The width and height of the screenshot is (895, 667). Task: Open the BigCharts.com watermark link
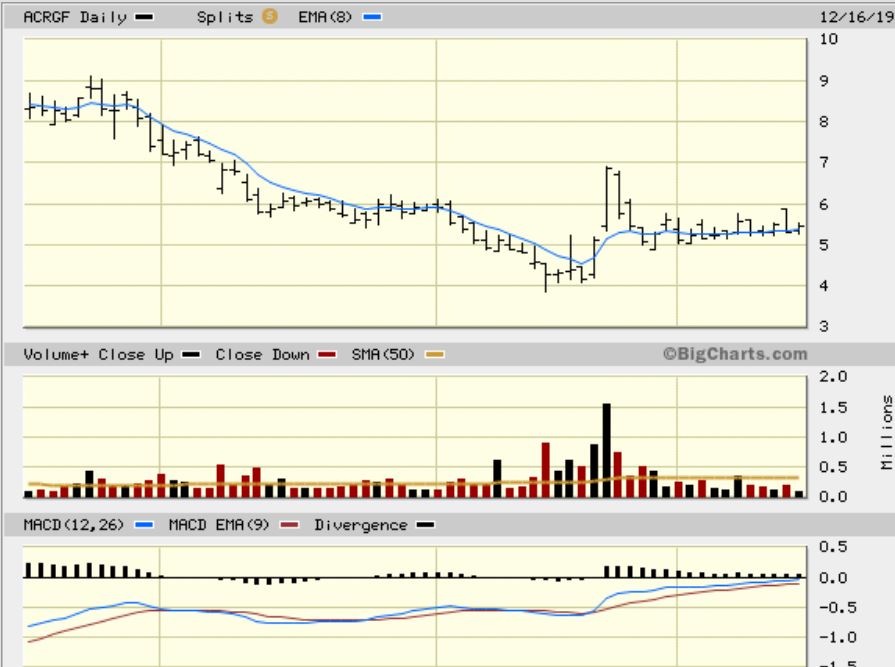click(x=733, y=354)
